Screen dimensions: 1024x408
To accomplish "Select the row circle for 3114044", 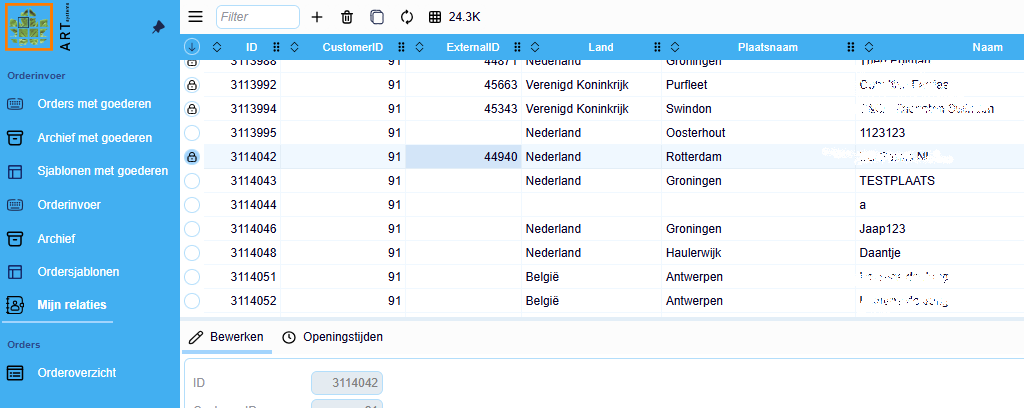I will pyautogui.click(x=192, y=205).
